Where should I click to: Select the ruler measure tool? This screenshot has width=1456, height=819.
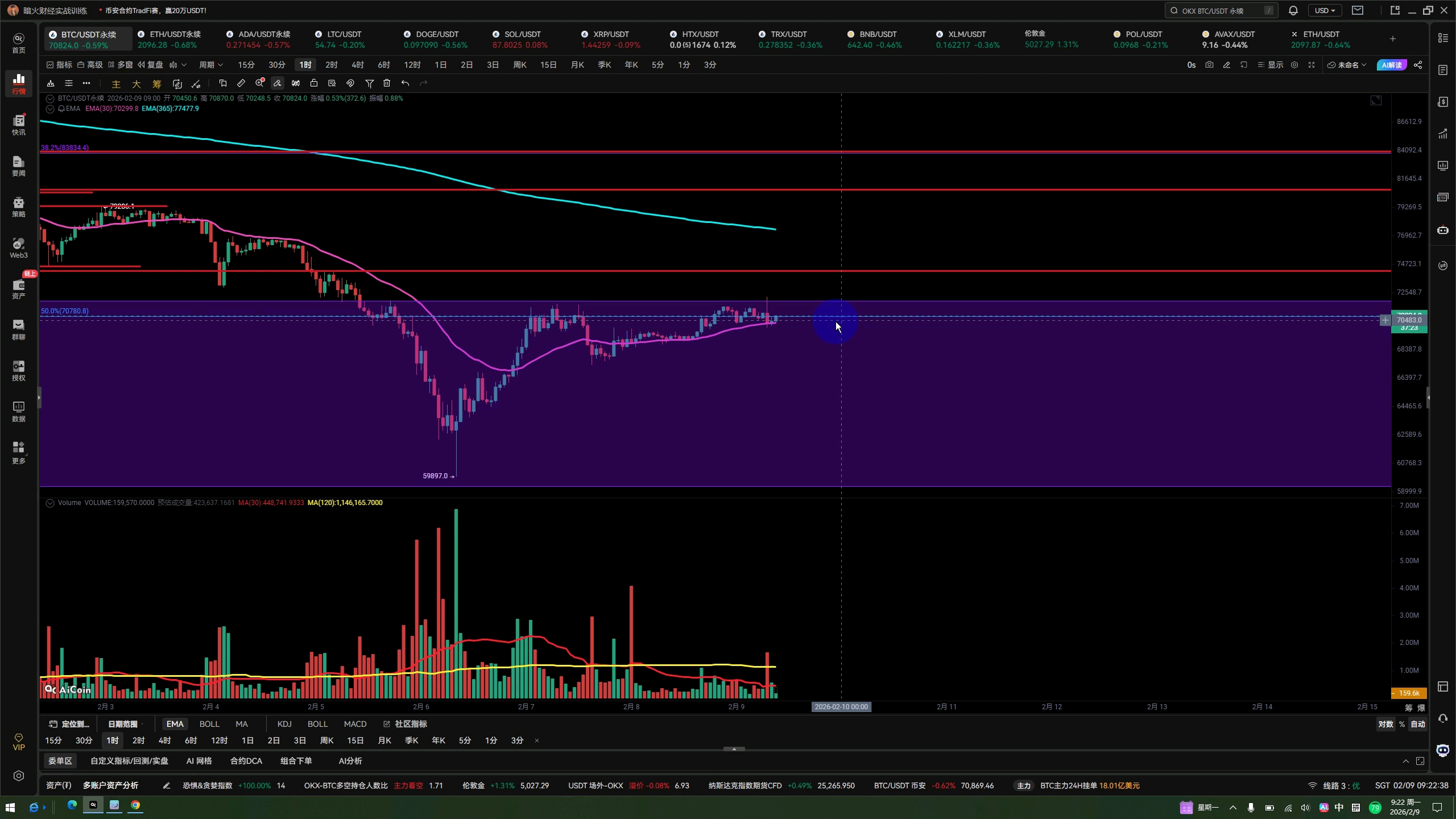(241, 84)
